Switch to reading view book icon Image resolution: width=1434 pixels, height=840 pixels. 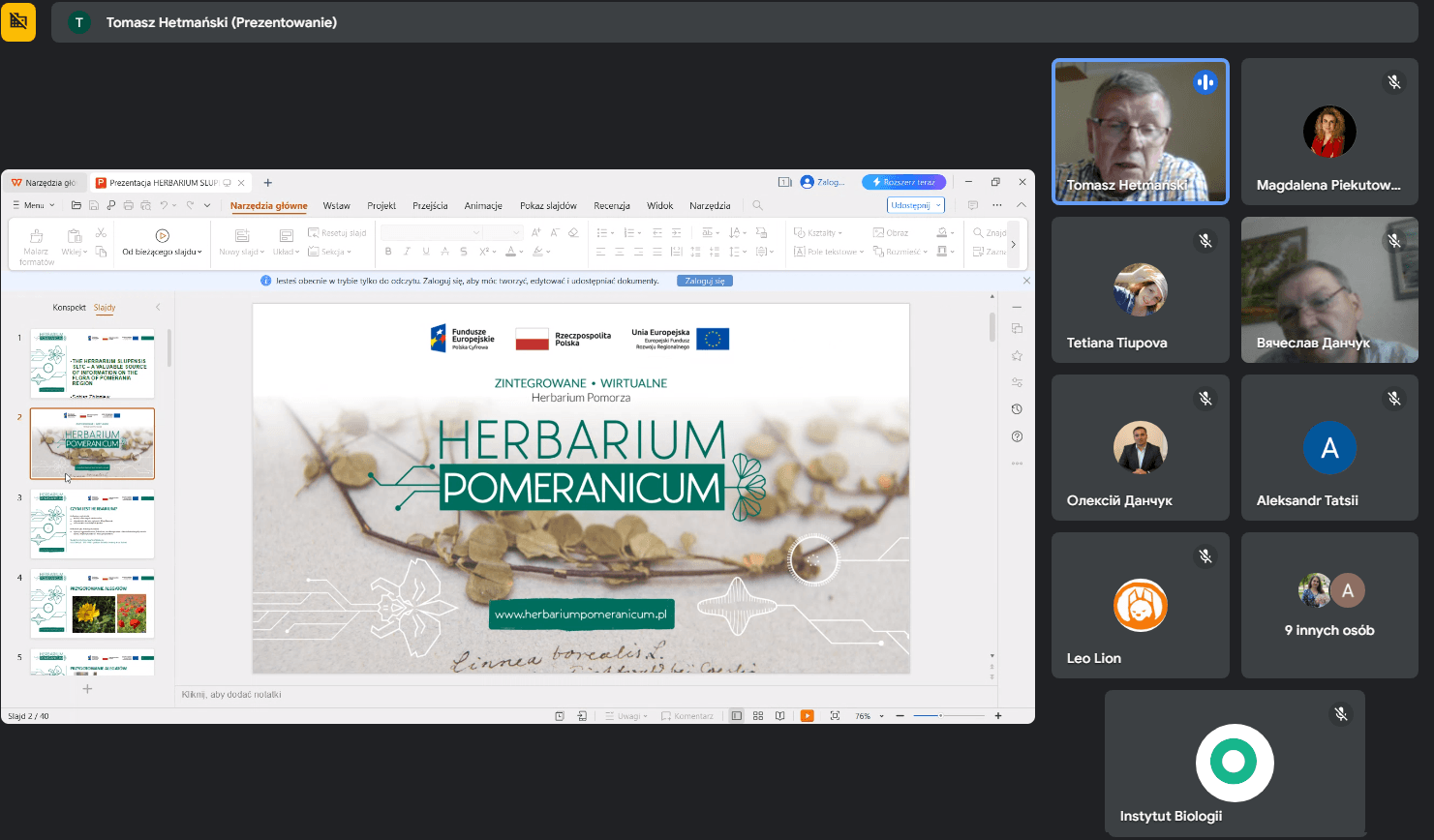pos(779,716)
